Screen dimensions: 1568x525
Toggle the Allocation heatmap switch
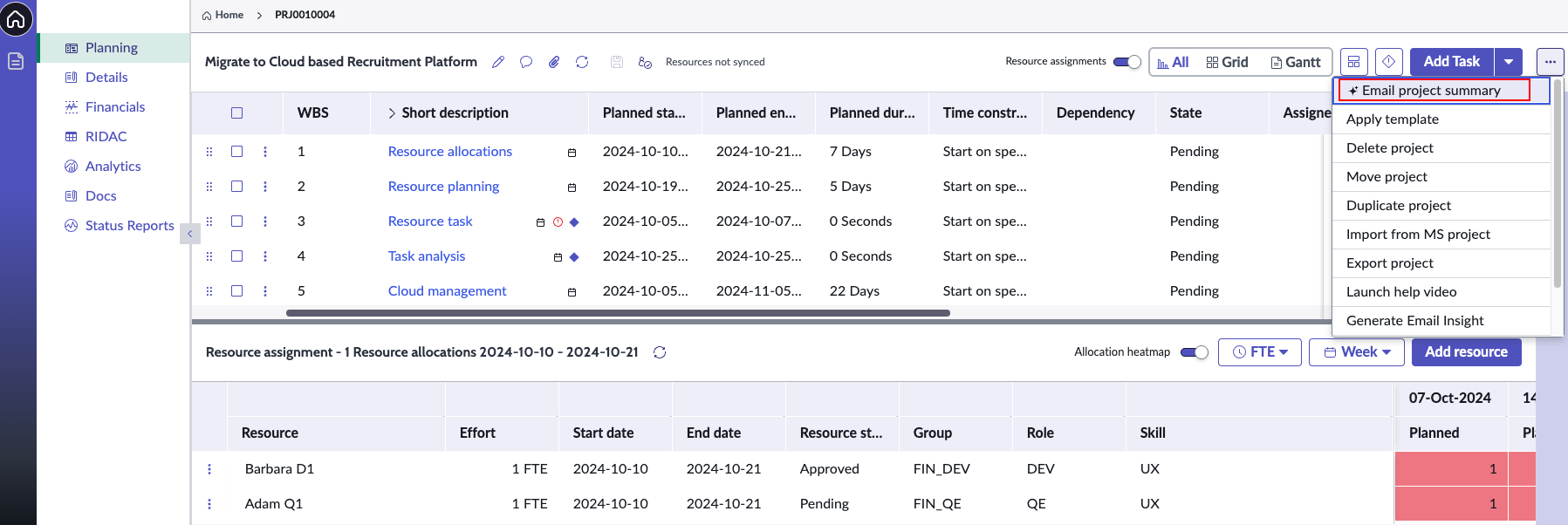[1195, 352]
